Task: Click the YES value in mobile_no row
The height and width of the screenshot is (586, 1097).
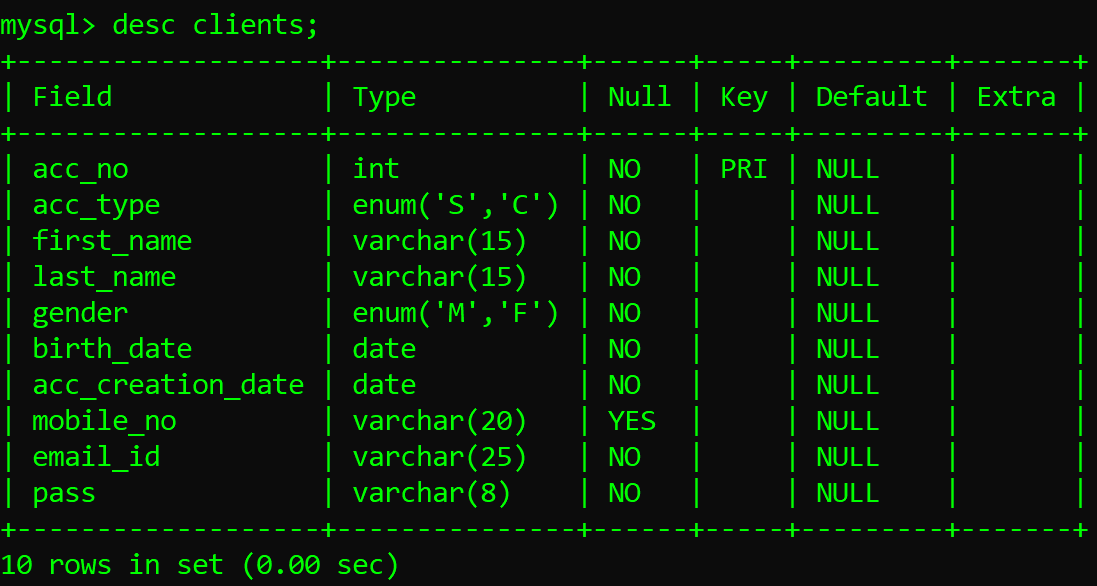Action: click(632, 421)
